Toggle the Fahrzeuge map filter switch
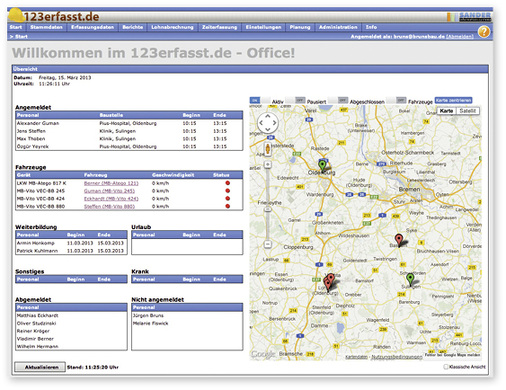506x390 pixels. 396,100
